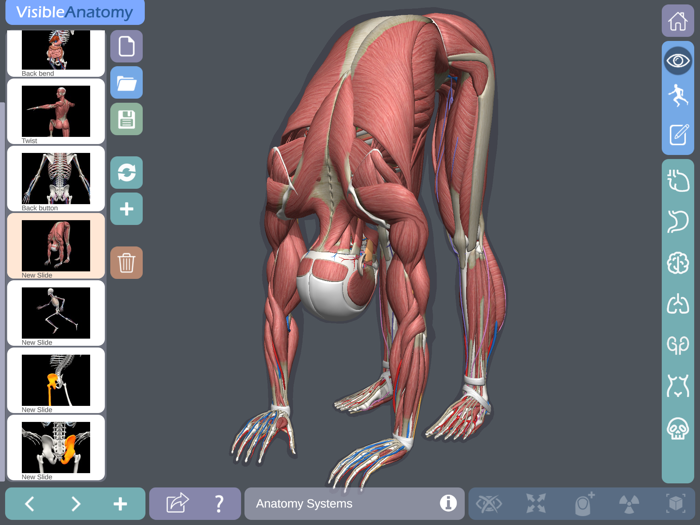The width and height of the screenshot is (700, 525).
Task: Select the eye view mode icon
Action: click(677, 60)
